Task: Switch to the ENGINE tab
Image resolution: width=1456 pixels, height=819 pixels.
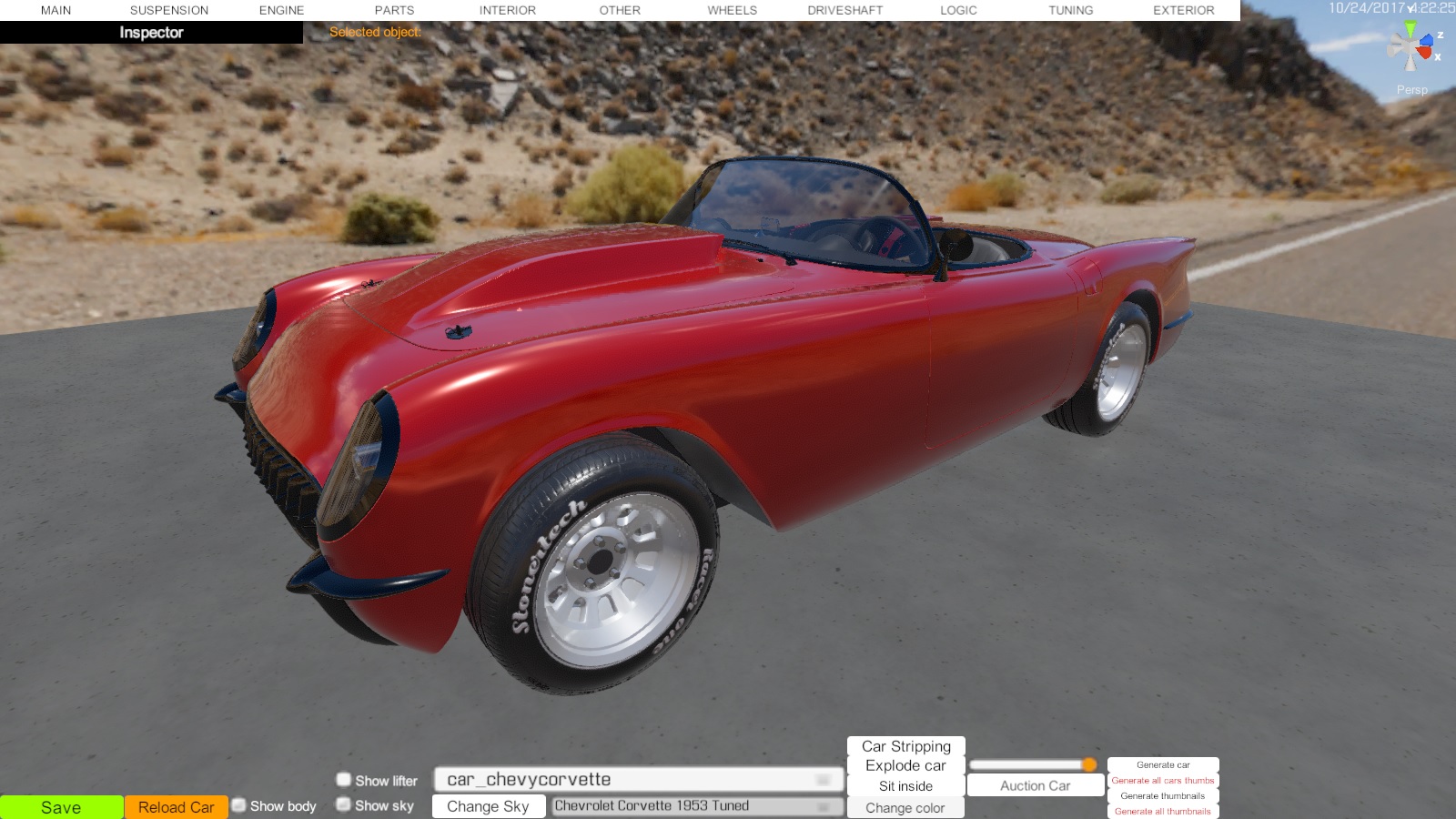Action: [x=281, y=10]
